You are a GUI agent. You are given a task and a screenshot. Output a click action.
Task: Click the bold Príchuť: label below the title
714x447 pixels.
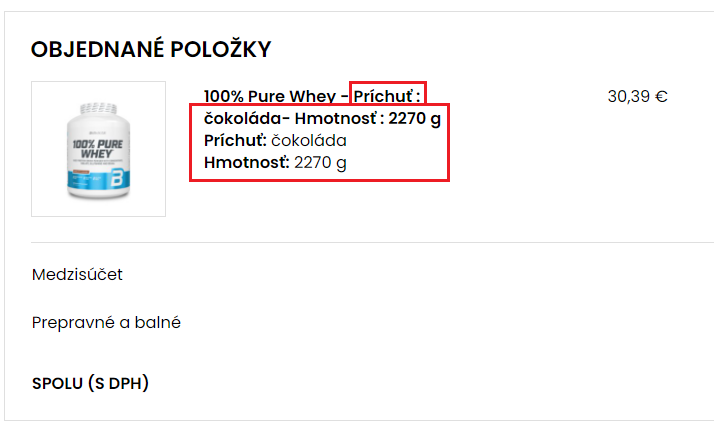(x=235, y=141)
